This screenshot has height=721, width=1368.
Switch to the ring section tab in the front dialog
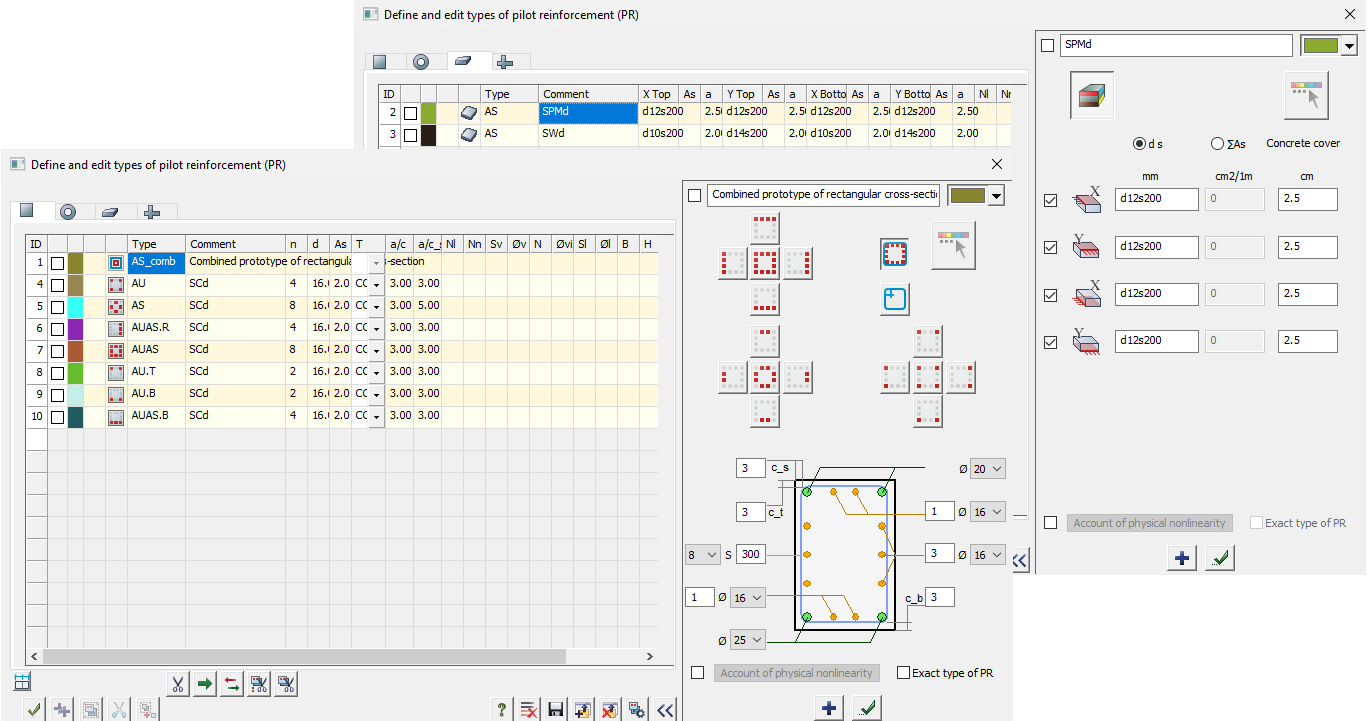[68, 212]
